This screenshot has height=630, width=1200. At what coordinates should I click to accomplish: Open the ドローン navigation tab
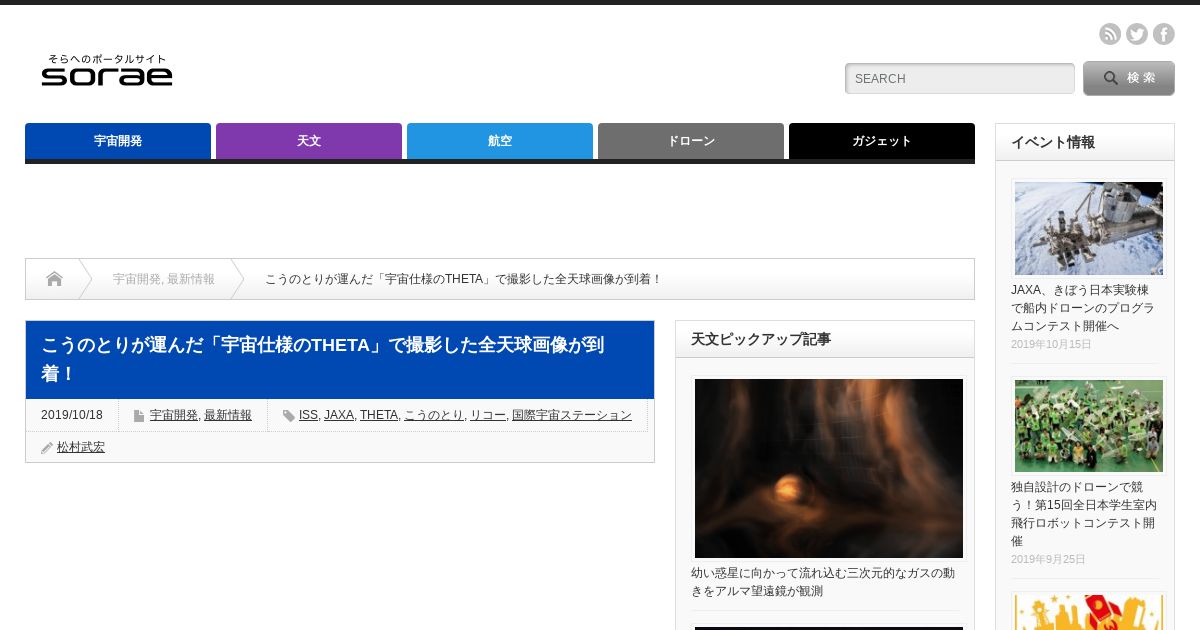pyautogui.click(x=691, y=141)
